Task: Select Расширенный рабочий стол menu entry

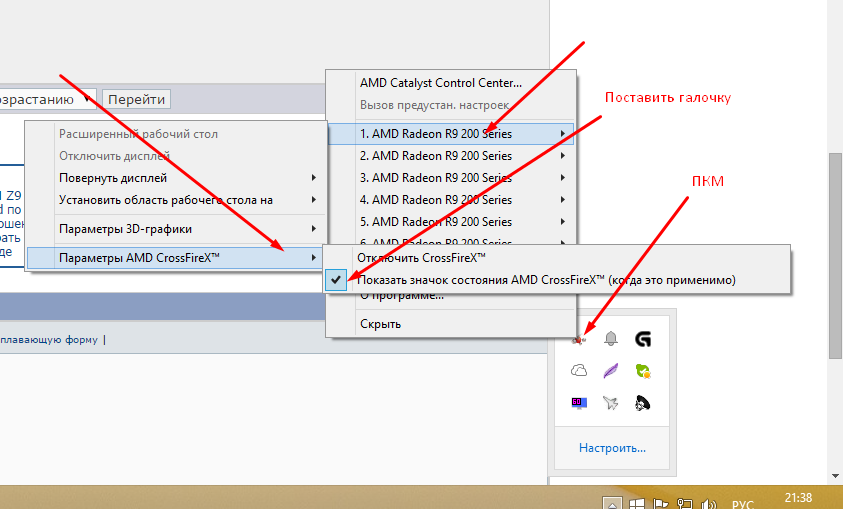Action: point(176,134)
